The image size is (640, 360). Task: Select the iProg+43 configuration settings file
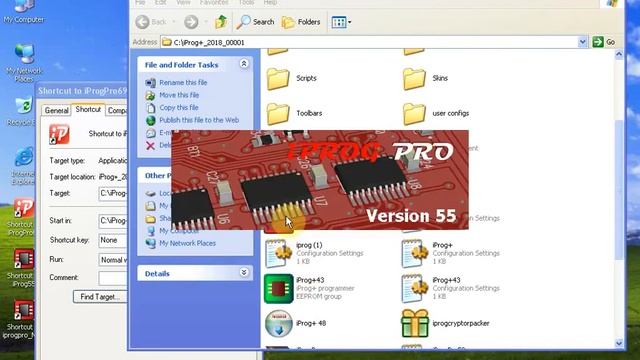[x=450, y=288]
